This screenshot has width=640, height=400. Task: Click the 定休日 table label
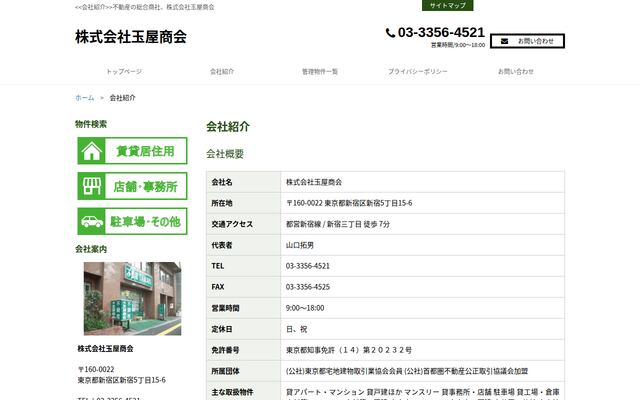pyautogui.click(x=222, y=329)
